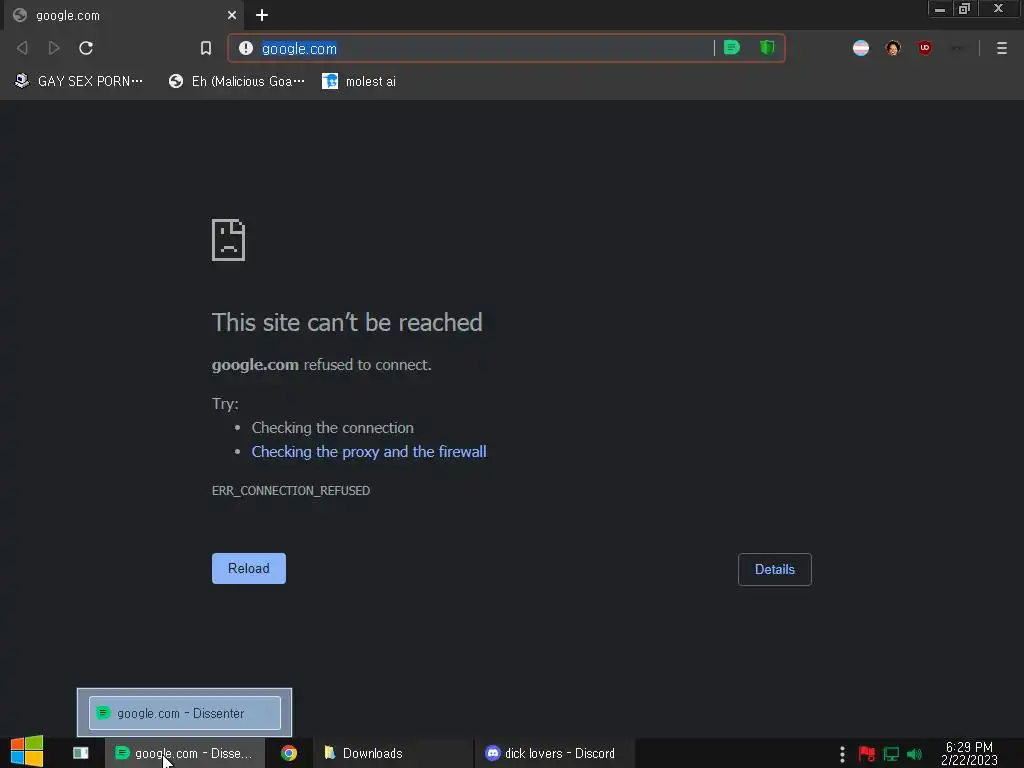This screenshot has width=1024, height=768.
Task: Click 'Checking the connection' bullet text
Action: (x=332, y=428)
